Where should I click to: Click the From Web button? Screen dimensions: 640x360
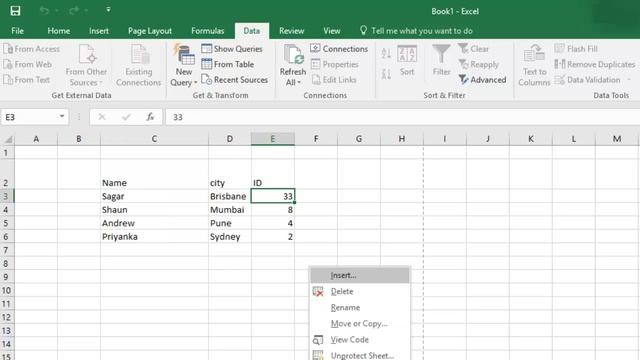pos(27,64)
